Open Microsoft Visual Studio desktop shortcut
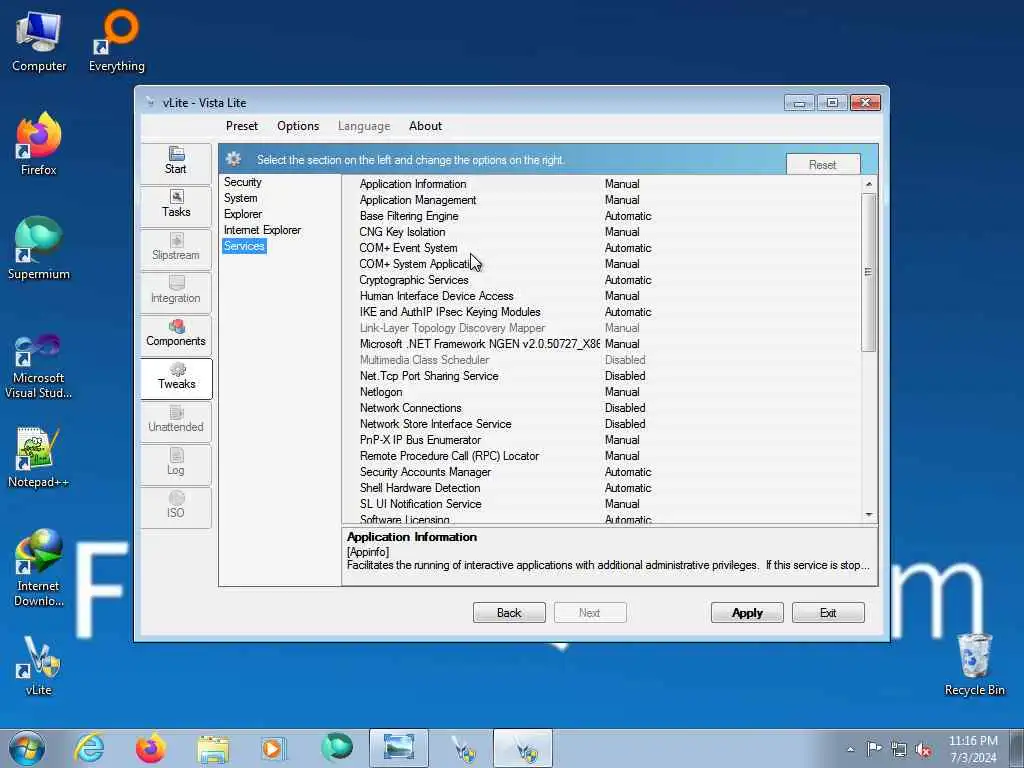This screenshot has width=1024, height=768. click(x=39, y=366)
